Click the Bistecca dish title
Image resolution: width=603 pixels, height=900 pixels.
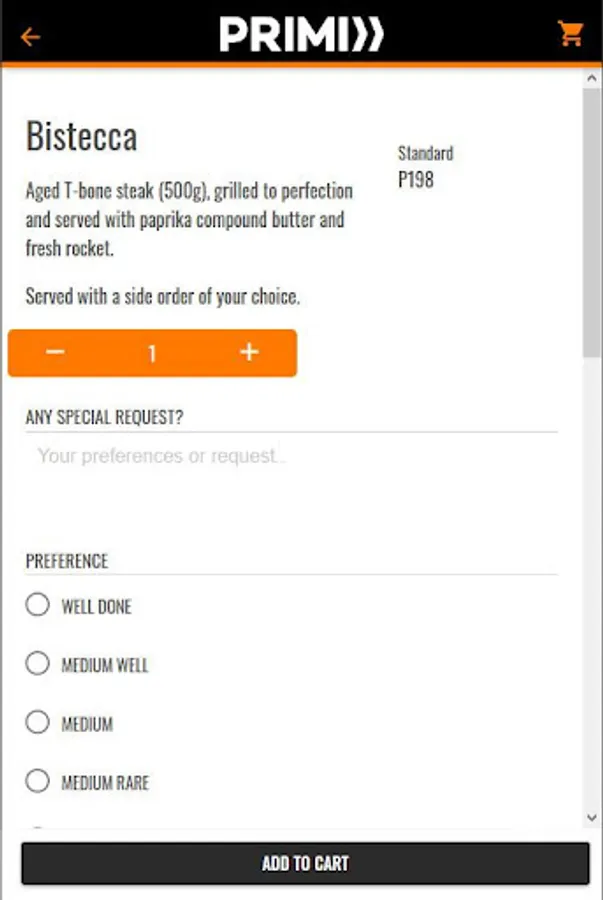(81, 137)
